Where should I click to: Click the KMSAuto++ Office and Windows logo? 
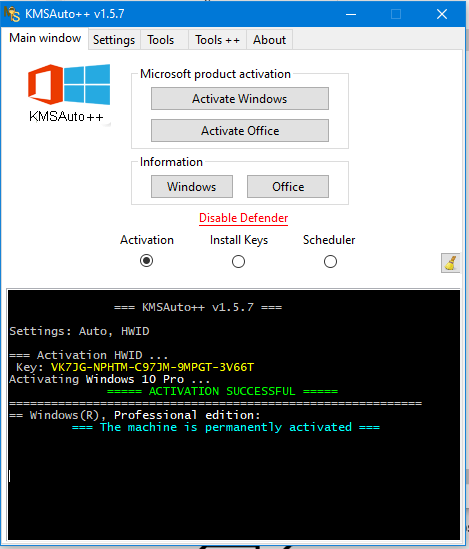69,93
